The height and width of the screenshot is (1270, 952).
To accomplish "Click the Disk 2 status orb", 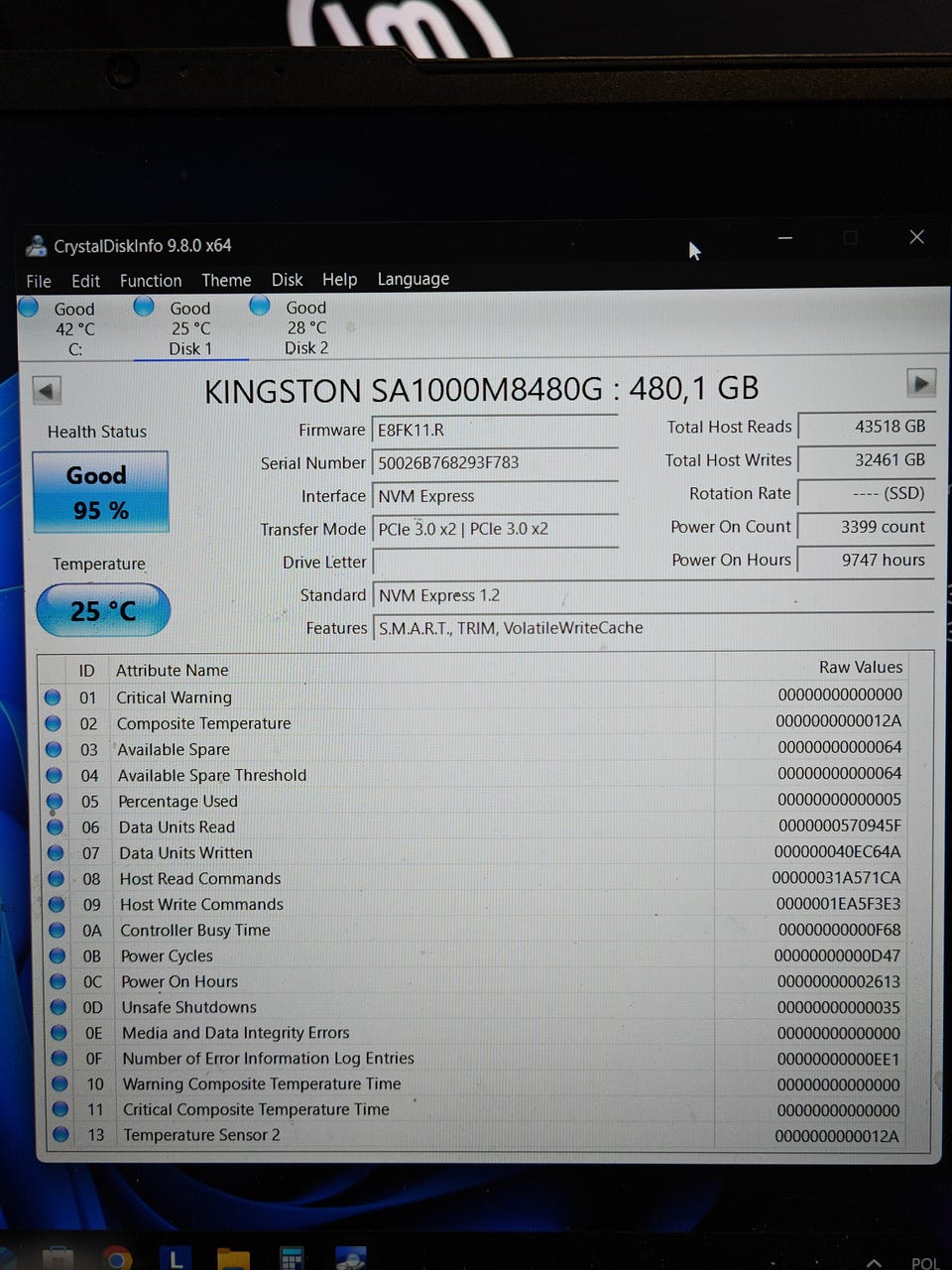I will (x=260, y=305).
